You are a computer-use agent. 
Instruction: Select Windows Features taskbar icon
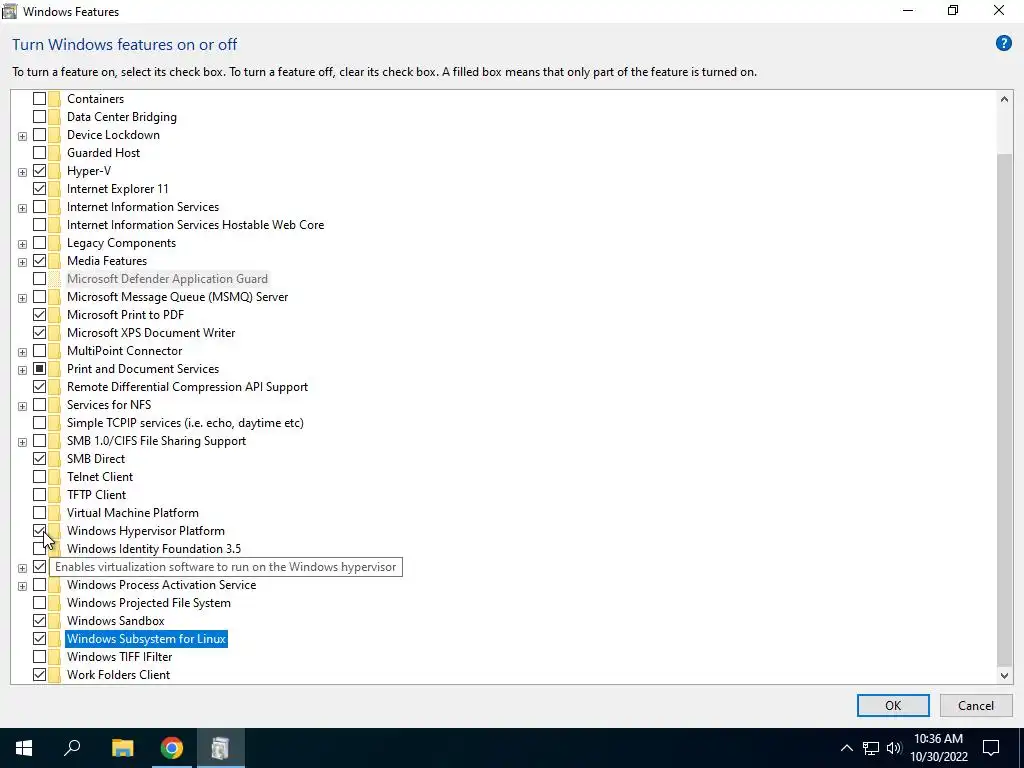221,748
